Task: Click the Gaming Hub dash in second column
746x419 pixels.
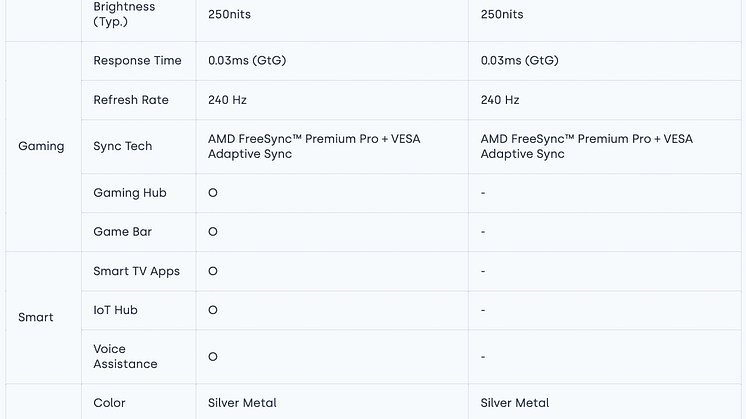Action: pos(483,193)
